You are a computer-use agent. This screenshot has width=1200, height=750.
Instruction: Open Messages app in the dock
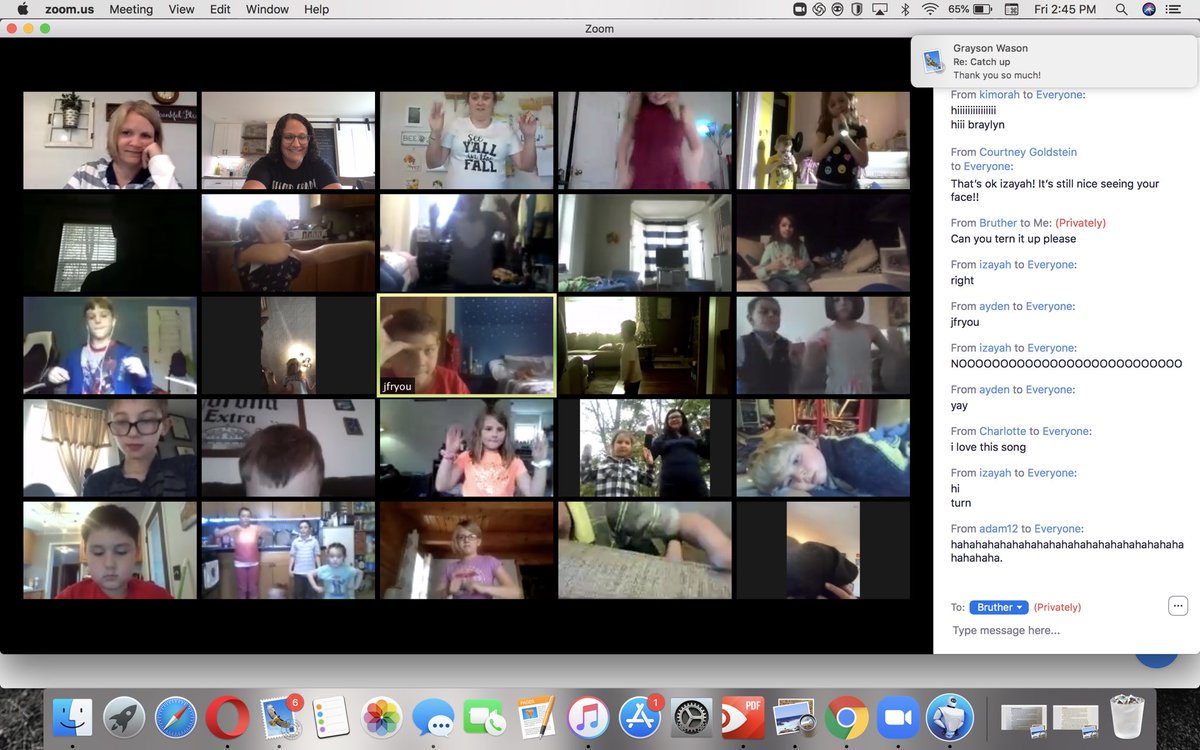coord(434,718)
